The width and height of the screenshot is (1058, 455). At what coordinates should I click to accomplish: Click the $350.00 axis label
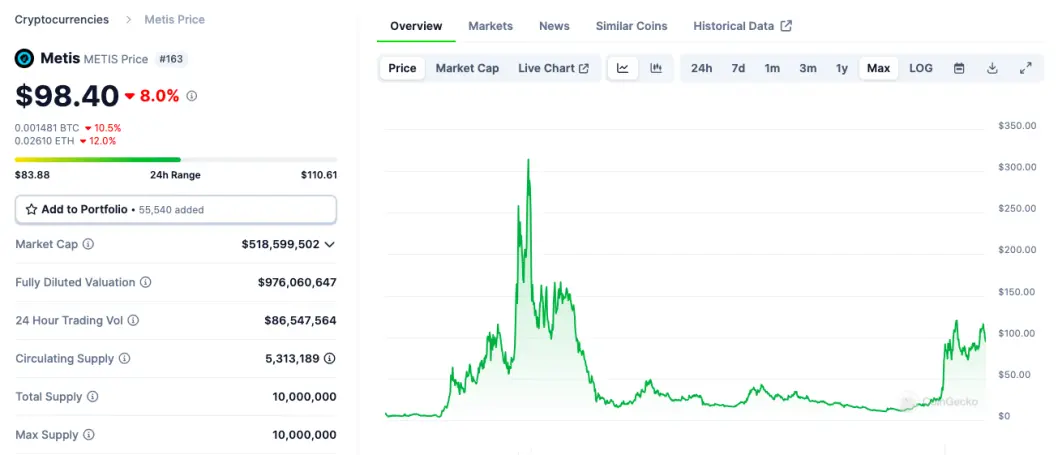click(1017, 126)
